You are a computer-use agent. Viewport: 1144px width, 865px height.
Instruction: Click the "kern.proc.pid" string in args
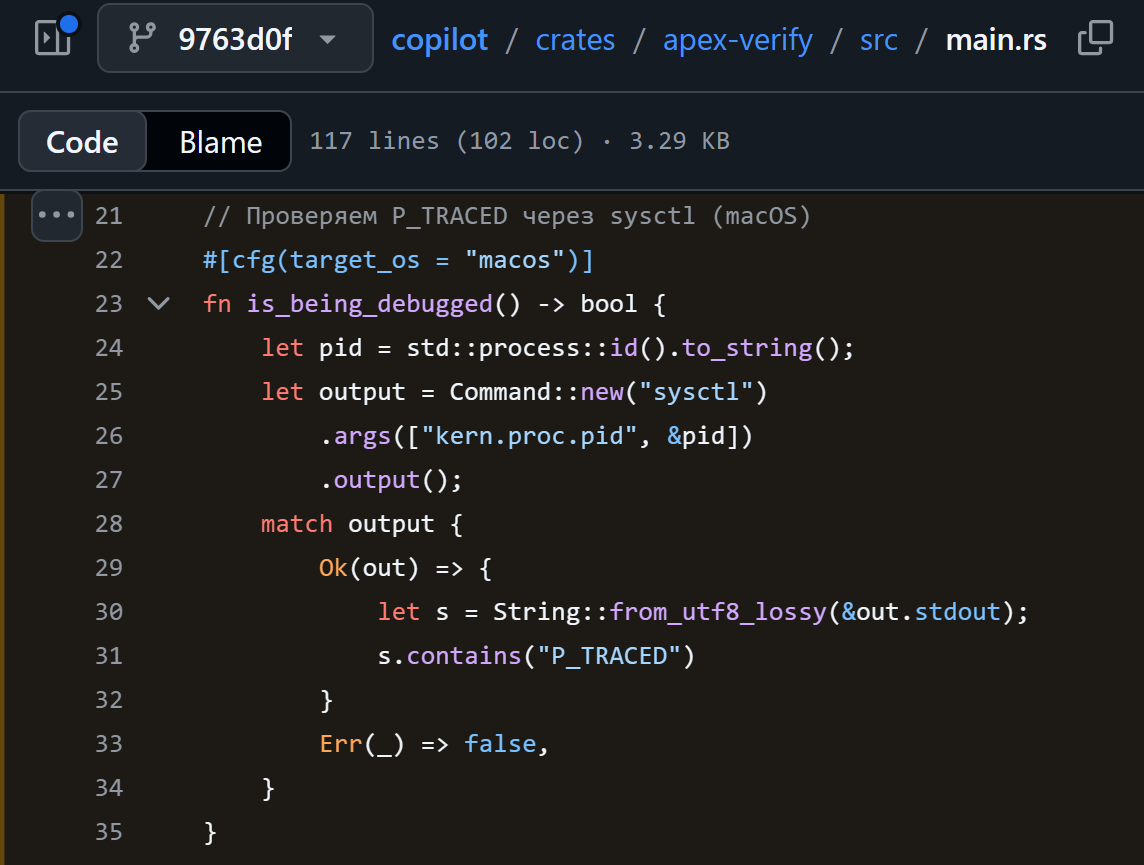tap(529, 436)
